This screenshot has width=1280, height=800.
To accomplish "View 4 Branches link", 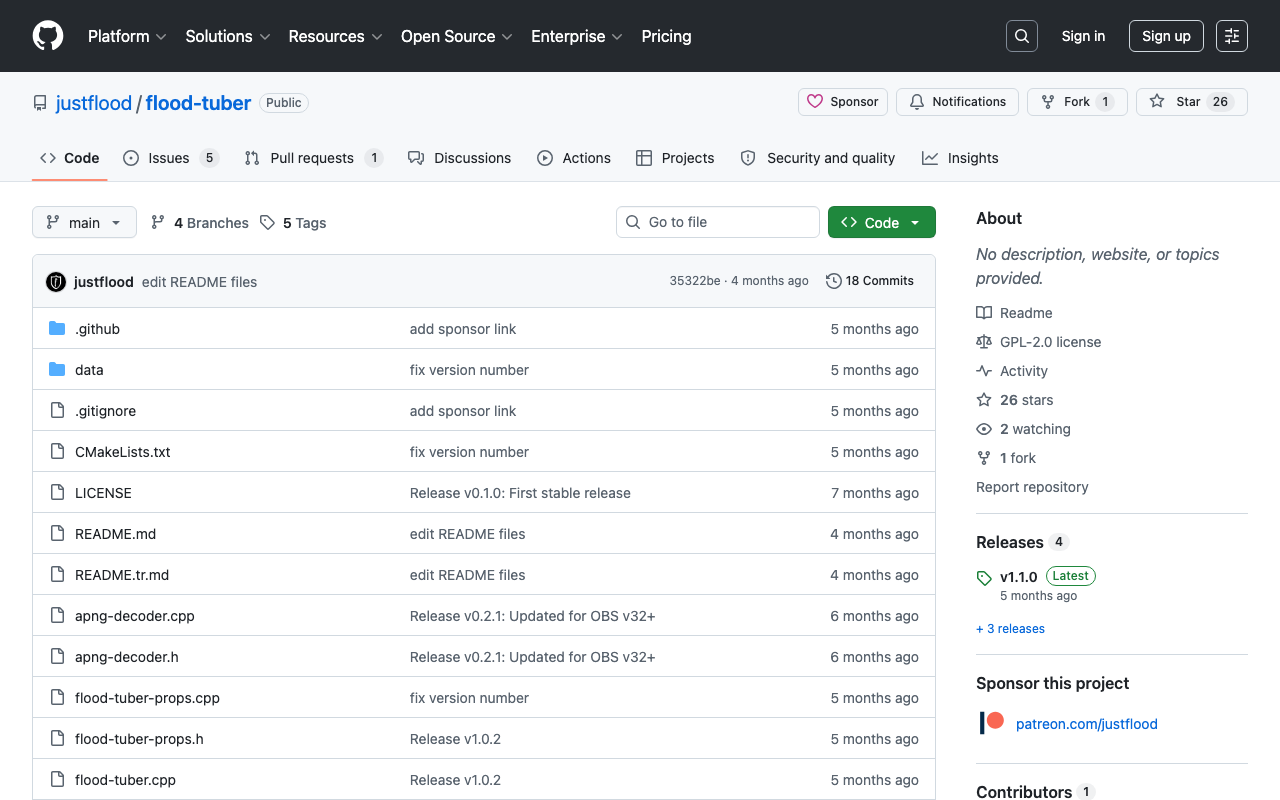I will 200,223.
